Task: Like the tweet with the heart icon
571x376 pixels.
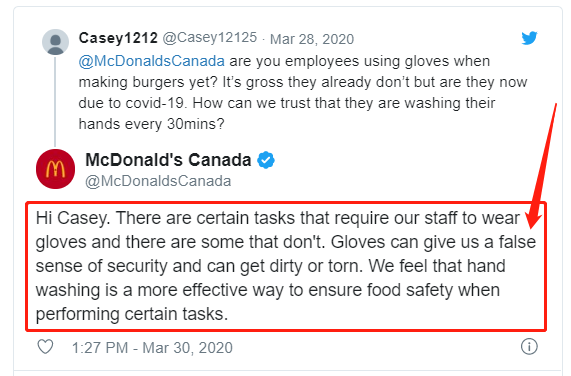Action: click(x=46, y=347)
